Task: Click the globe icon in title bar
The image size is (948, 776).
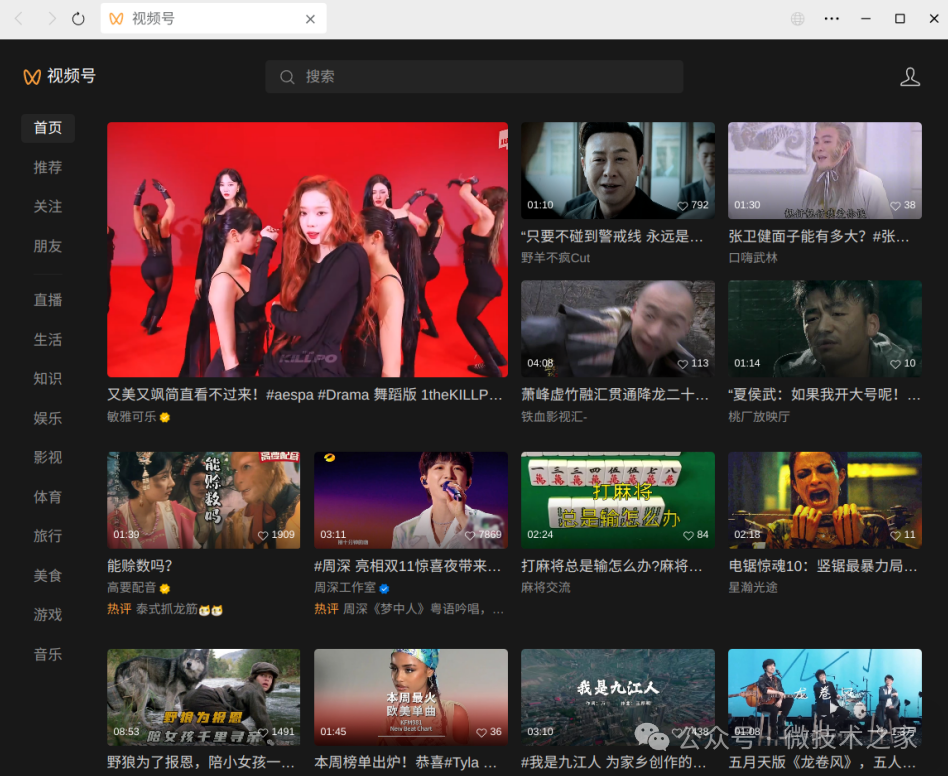Action: [x=797, y=19]
